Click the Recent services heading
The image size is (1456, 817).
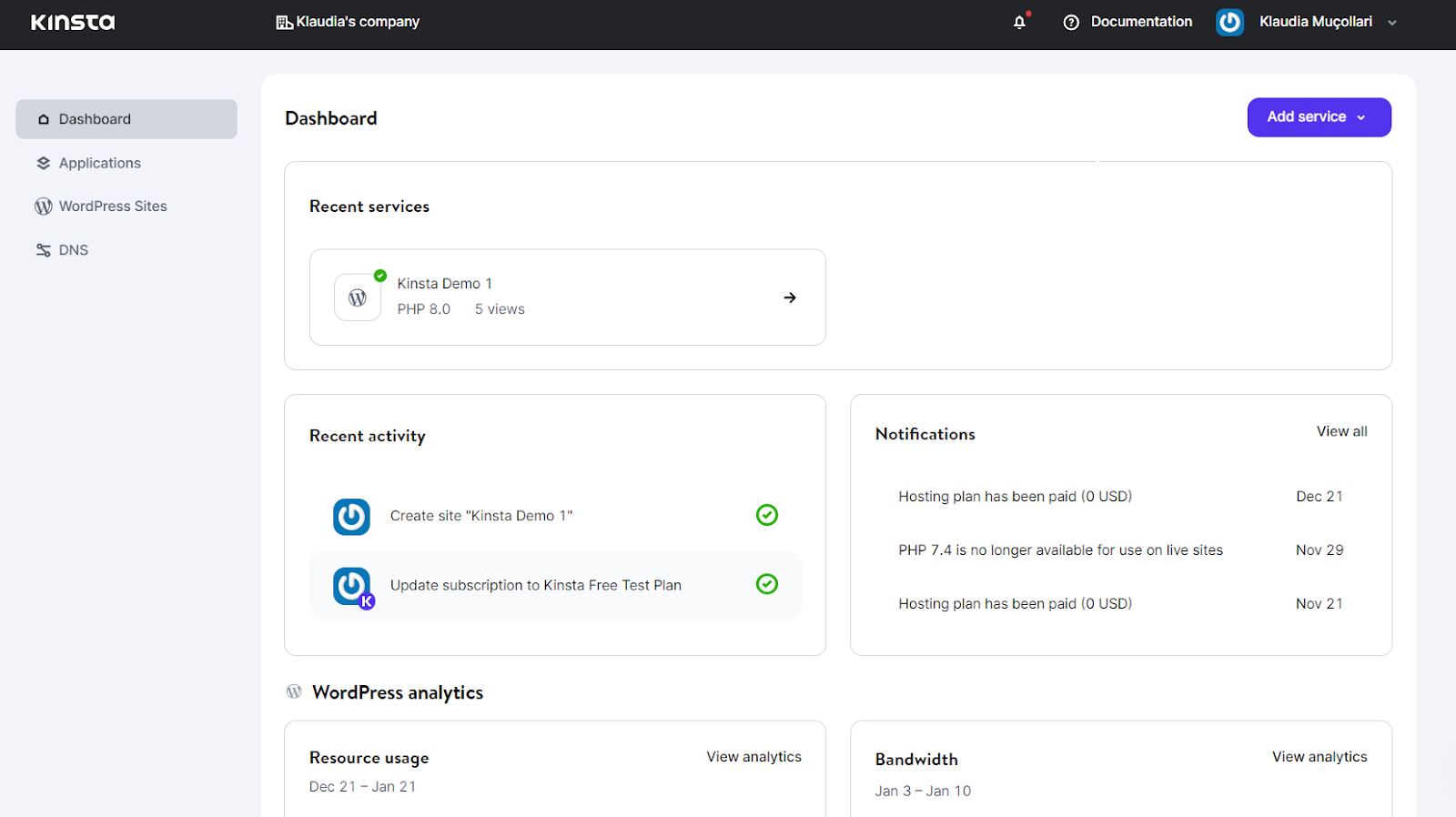coord(369,207)
